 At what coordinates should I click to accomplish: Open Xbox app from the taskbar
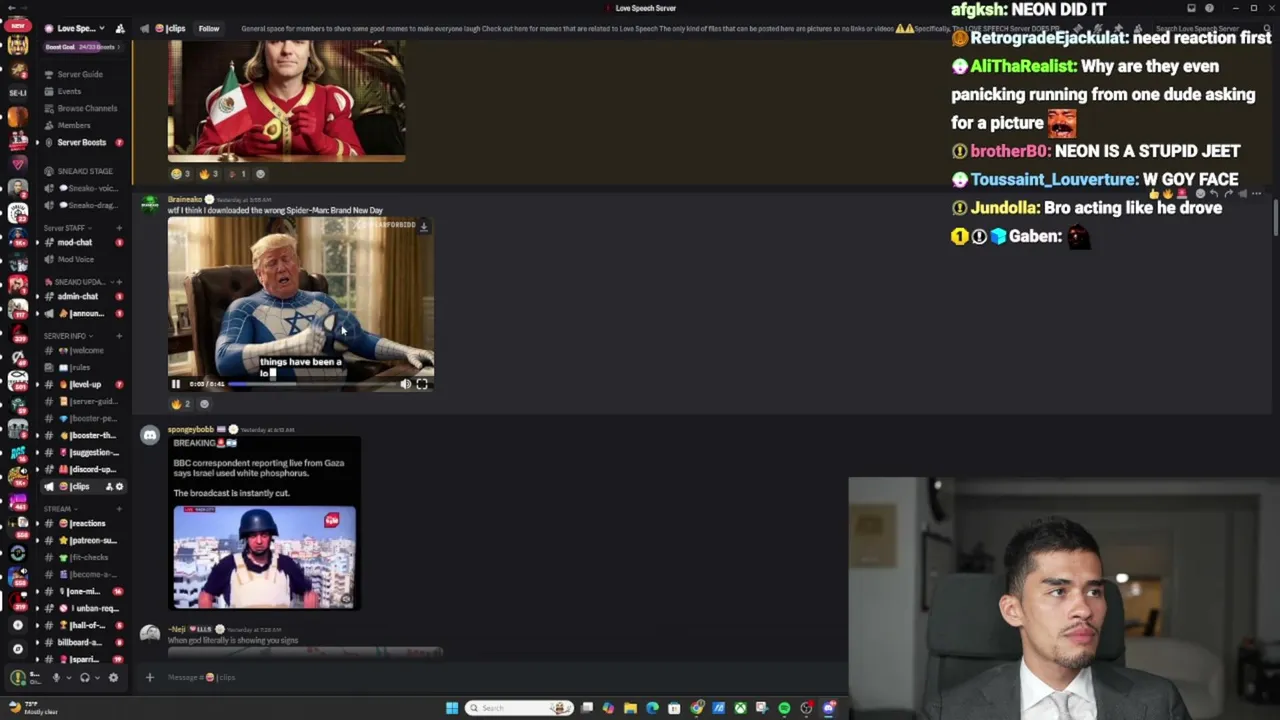(x=740, y=708)
